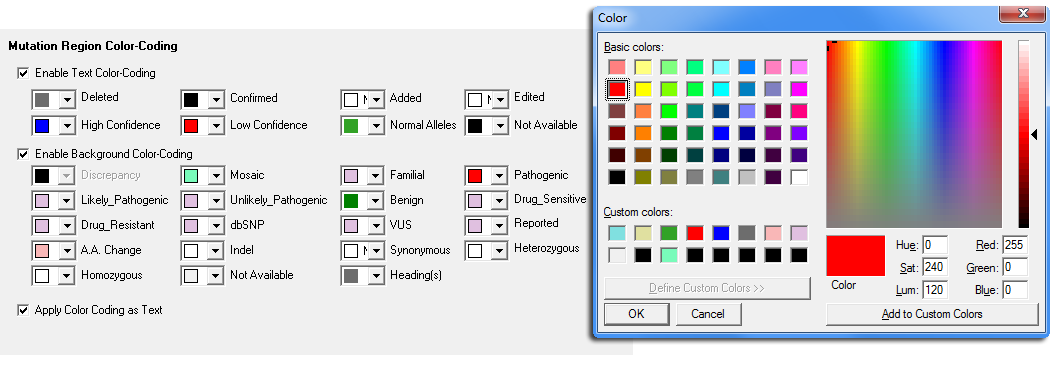Viewport: 1058px width, 368px height.
Task: Select the yellow basic color swatch
Action: (x=643, y=88)
